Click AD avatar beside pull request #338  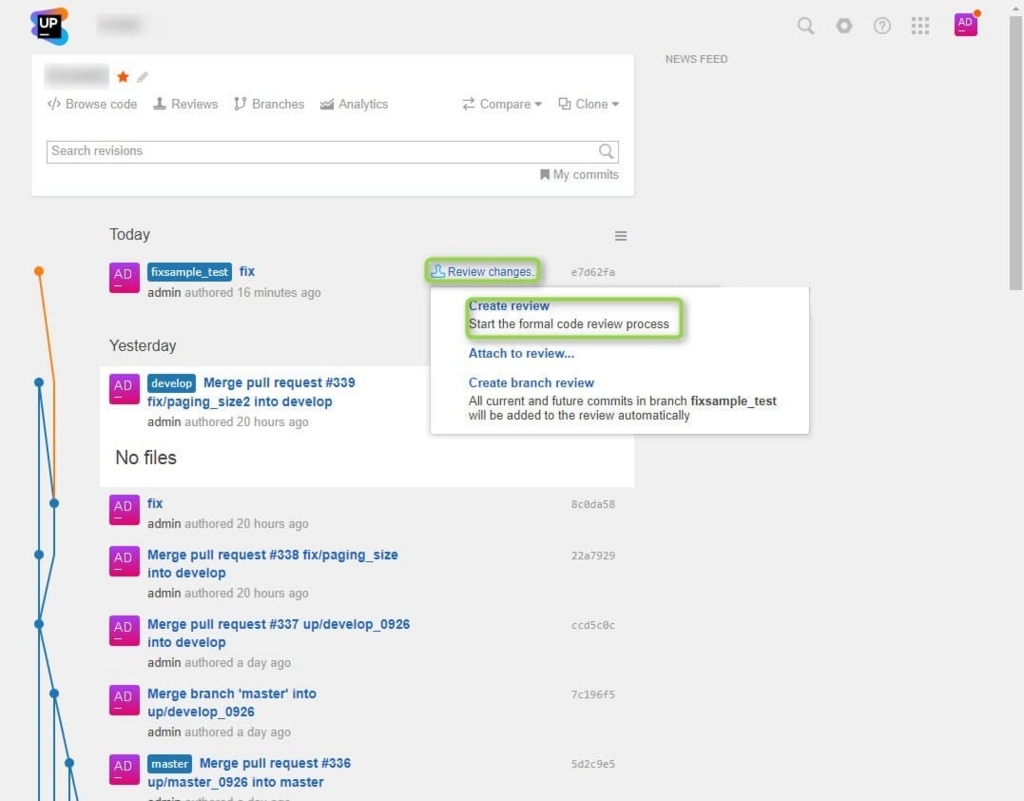(x=124, y=561)
